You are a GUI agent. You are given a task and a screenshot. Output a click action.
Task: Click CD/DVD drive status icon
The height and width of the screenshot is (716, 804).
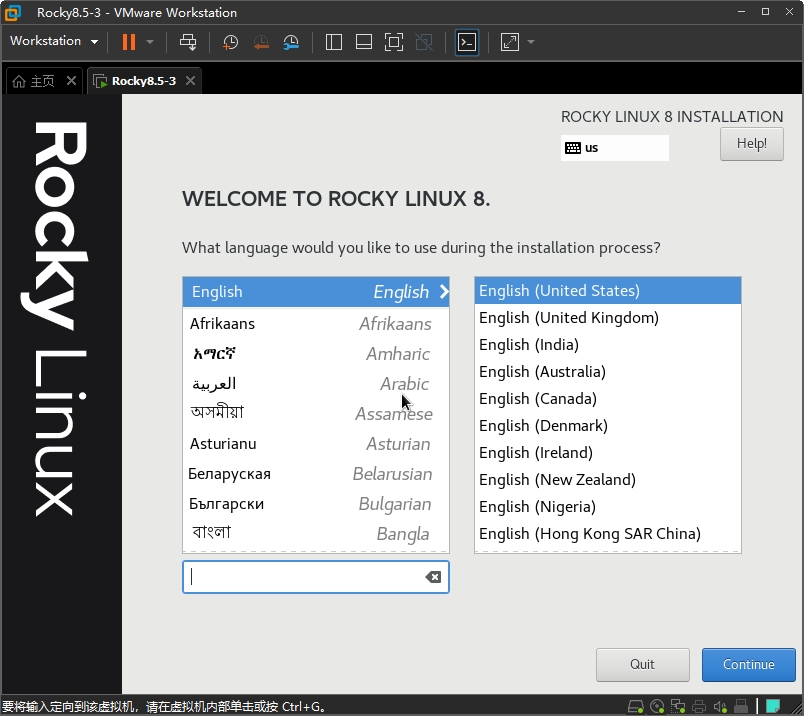(657, 707)
